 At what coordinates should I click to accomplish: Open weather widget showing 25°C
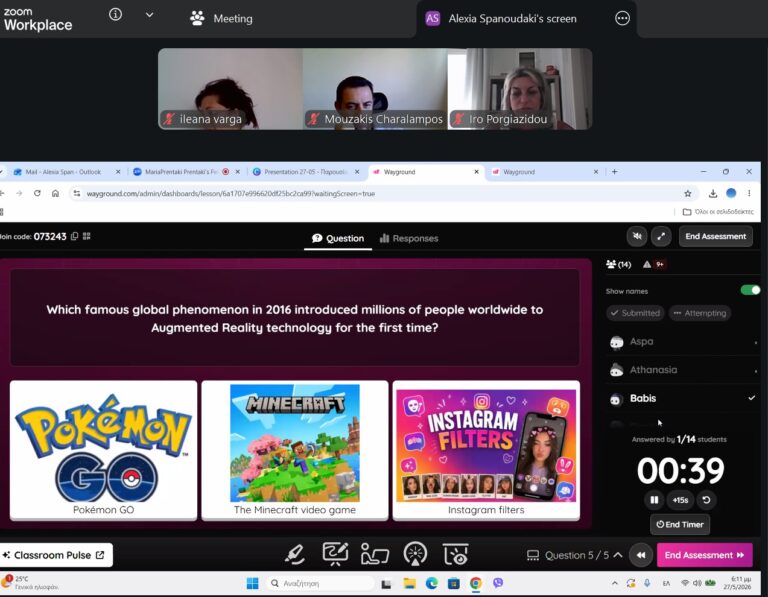click(30, 583)
